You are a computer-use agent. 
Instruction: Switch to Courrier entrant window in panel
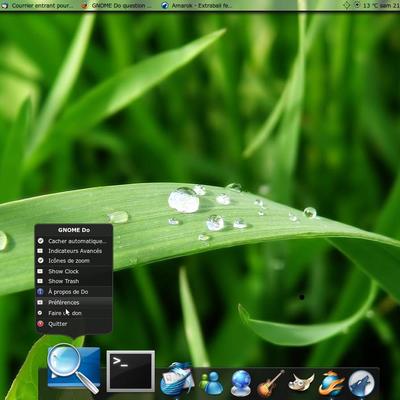(x=37, y=5)
